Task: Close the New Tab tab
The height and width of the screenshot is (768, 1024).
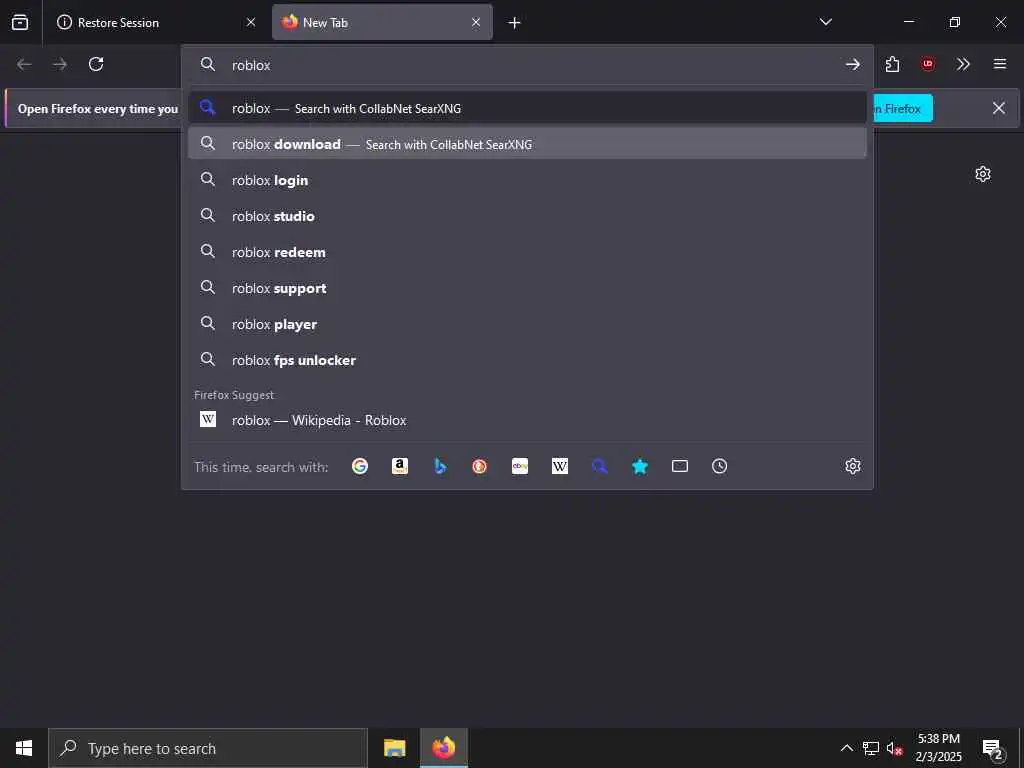Action: coord(476,23)
